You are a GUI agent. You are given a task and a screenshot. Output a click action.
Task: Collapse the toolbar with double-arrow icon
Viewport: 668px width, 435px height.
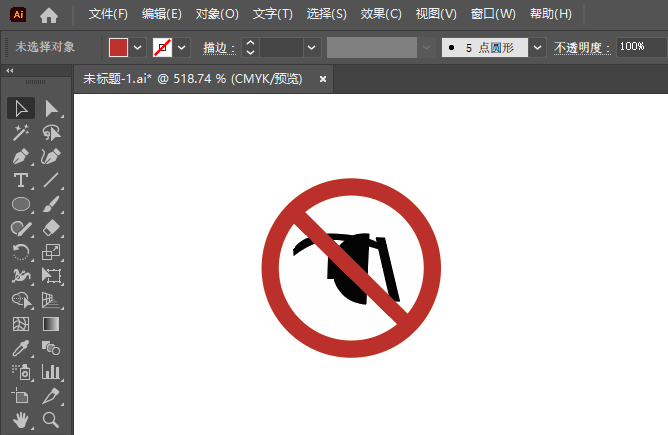[x=10, y=70]
